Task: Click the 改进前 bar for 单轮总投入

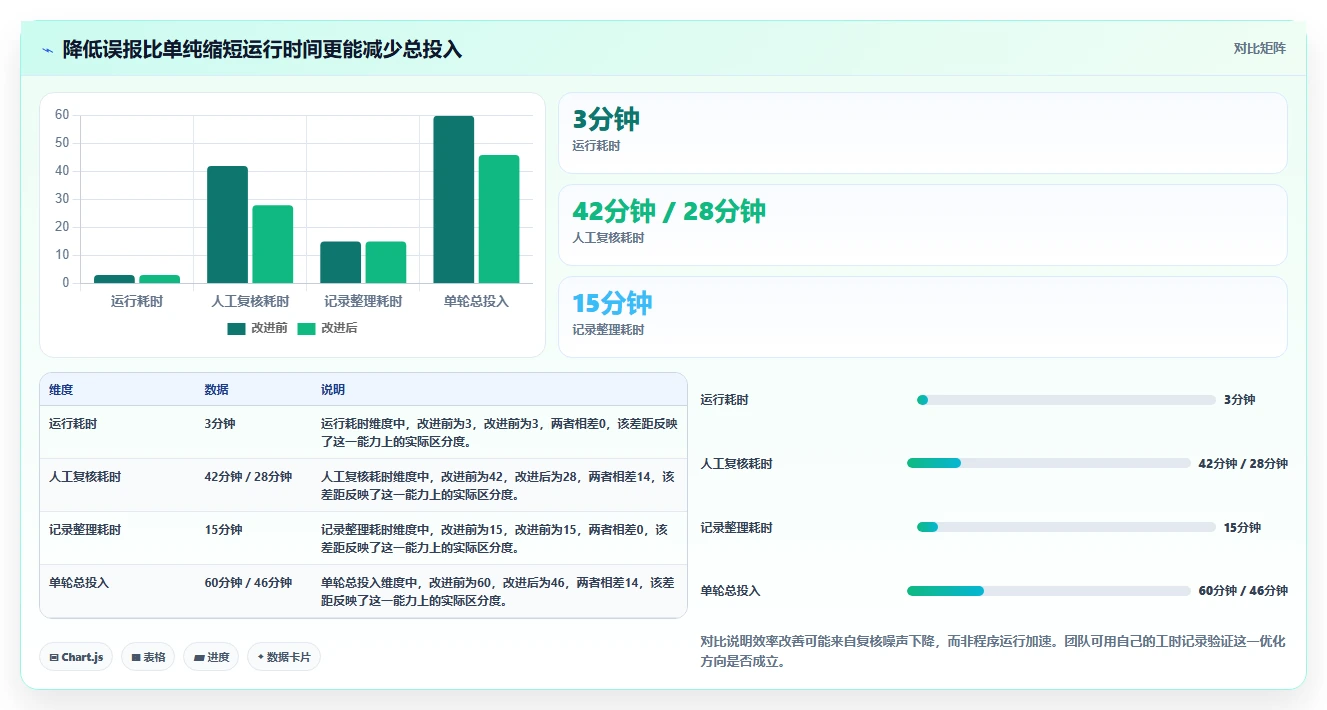Action: tap(454, 199)
